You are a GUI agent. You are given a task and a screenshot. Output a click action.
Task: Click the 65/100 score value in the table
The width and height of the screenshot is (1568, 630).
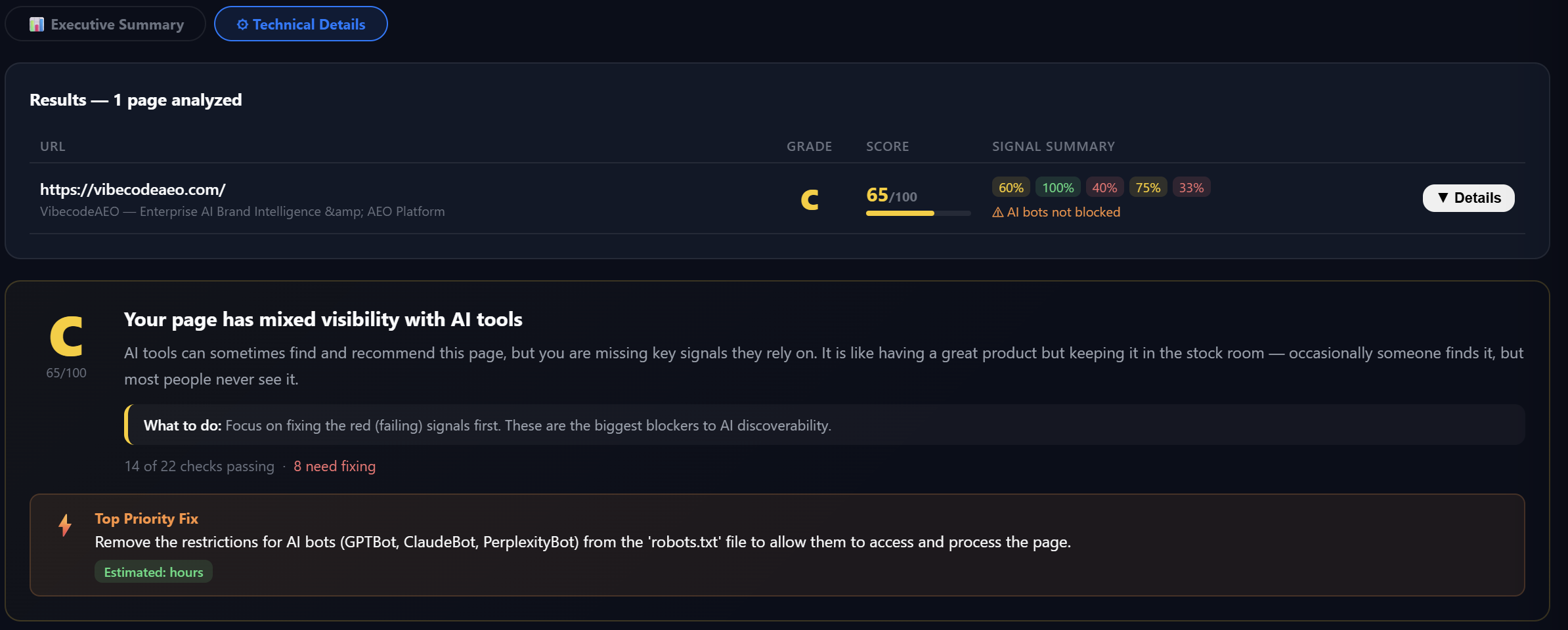click(891, 196)
